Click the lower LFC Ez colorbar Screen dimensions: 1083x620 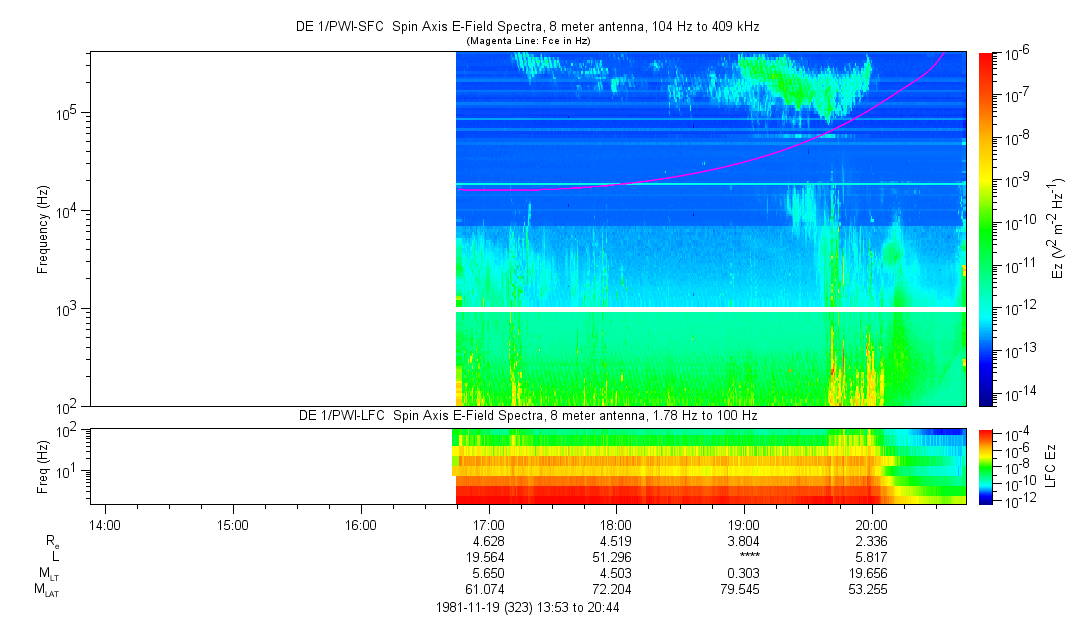pos(987,465)
